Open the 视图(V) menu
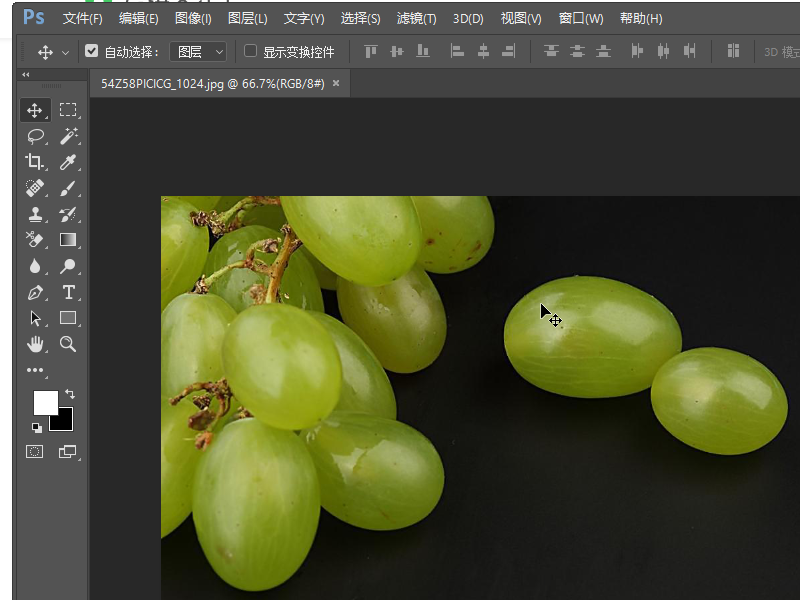800x600 pixels. click(x=521, y=19)
